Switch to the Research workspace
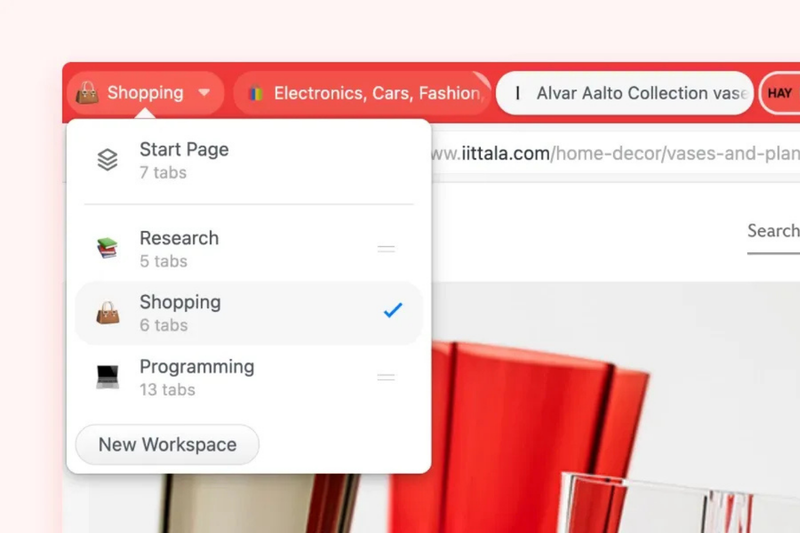The image size is (800, 533). pos(249,249)
